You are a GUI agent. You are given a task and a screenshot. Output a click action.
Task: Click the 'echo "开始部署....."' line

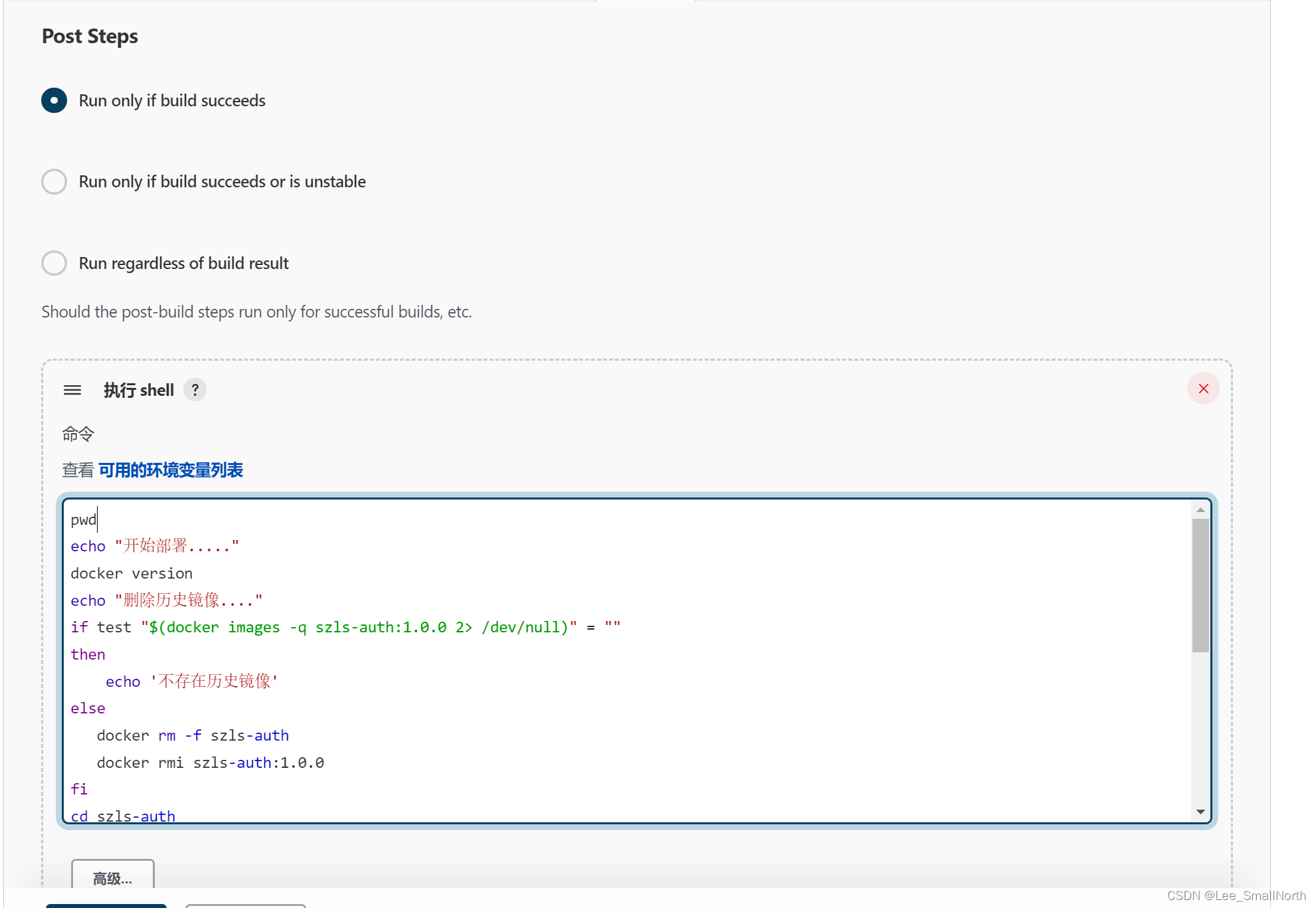pos(155,546)
